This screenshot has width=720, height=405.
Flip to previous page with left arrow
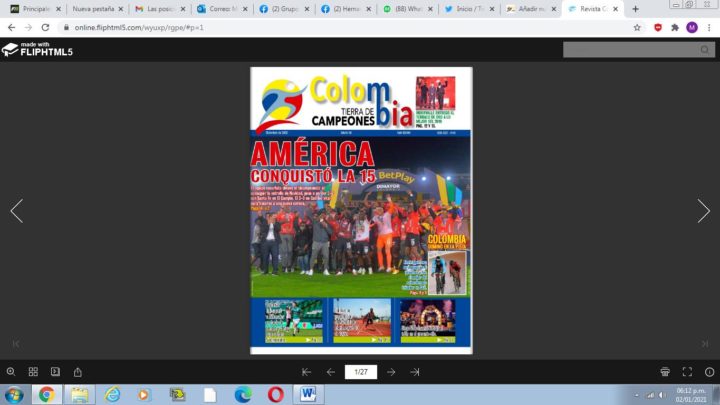click(17, 211)
